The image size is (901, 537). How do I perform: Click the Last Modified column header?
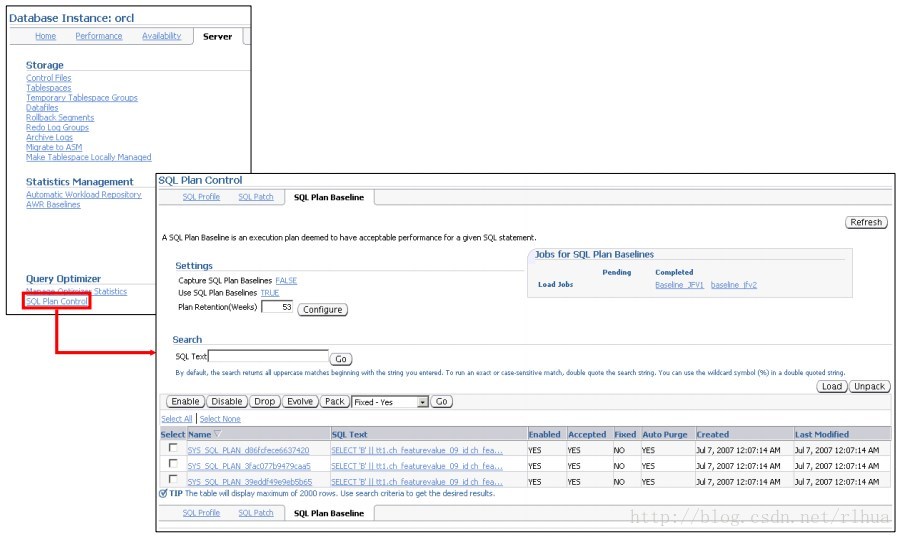click(x=822, y=434)
